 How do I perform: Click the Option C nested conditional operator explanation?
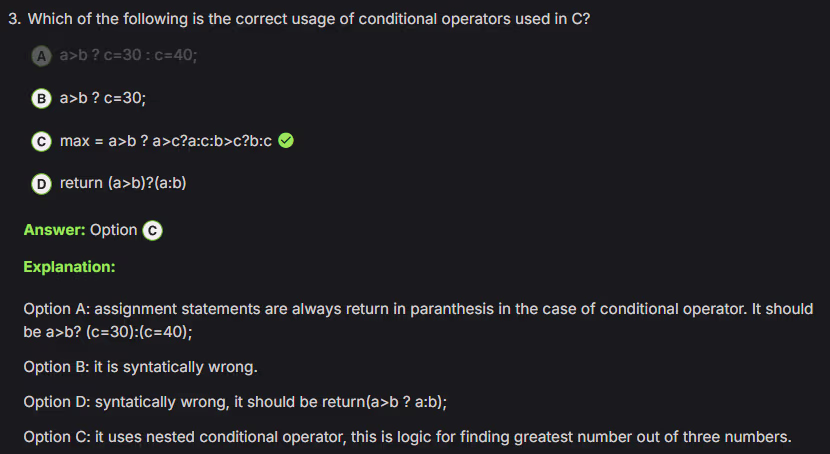pyautogui.click(x=407, y=437)
